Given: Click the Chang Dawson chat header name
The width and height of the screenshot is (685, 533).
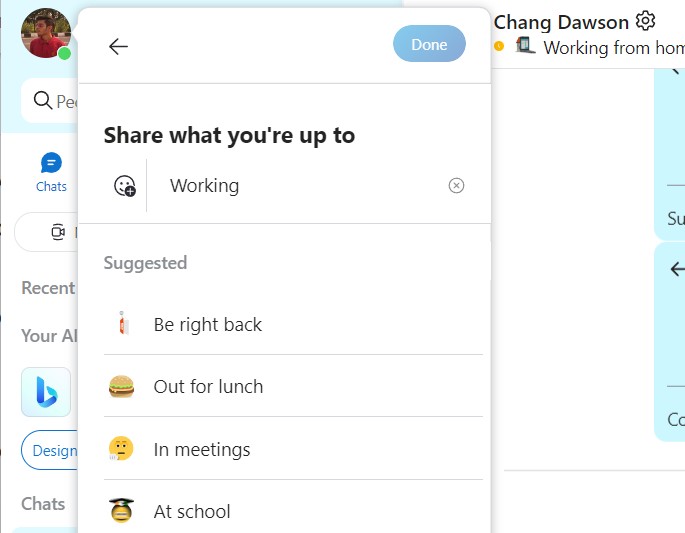Looking at the screenshot, I should coord(560,21).
